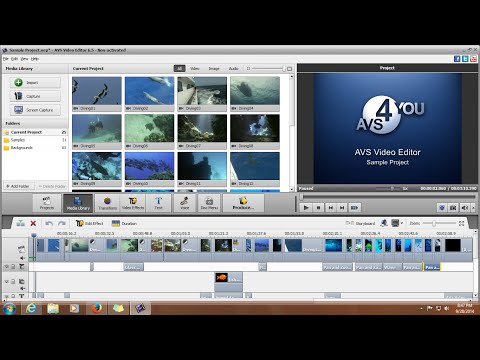
Task: Toggle visibility of the video overlay track
Action: pyautogui.click(x=6, y=281)
